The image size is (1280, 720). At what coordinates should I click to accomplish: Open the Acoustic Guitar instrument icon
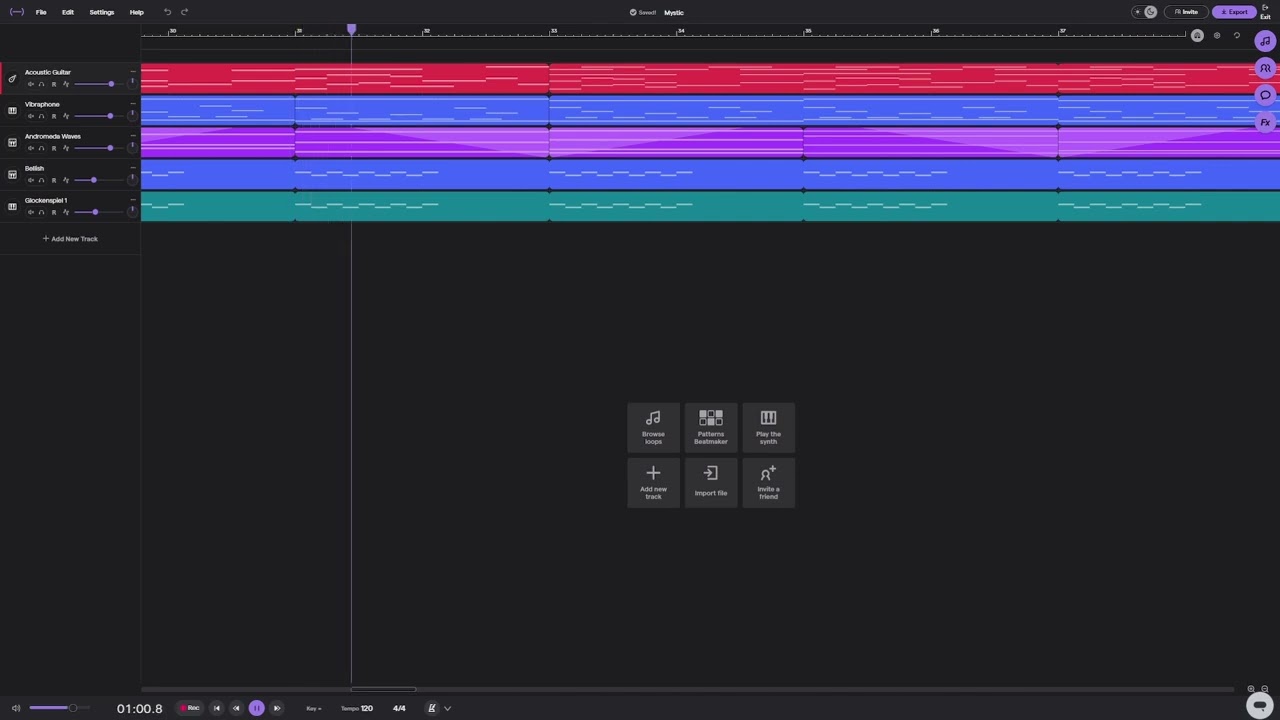click(12, 78)
